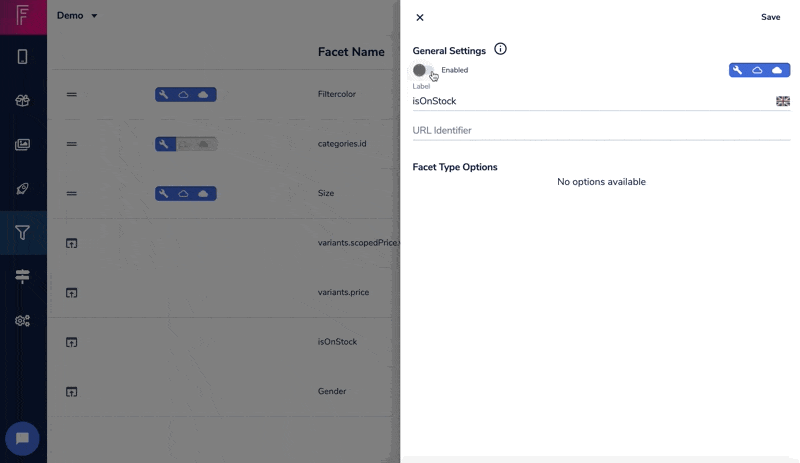
Task: Toggle the Size row environment switch
Action: tap(185, 194)
